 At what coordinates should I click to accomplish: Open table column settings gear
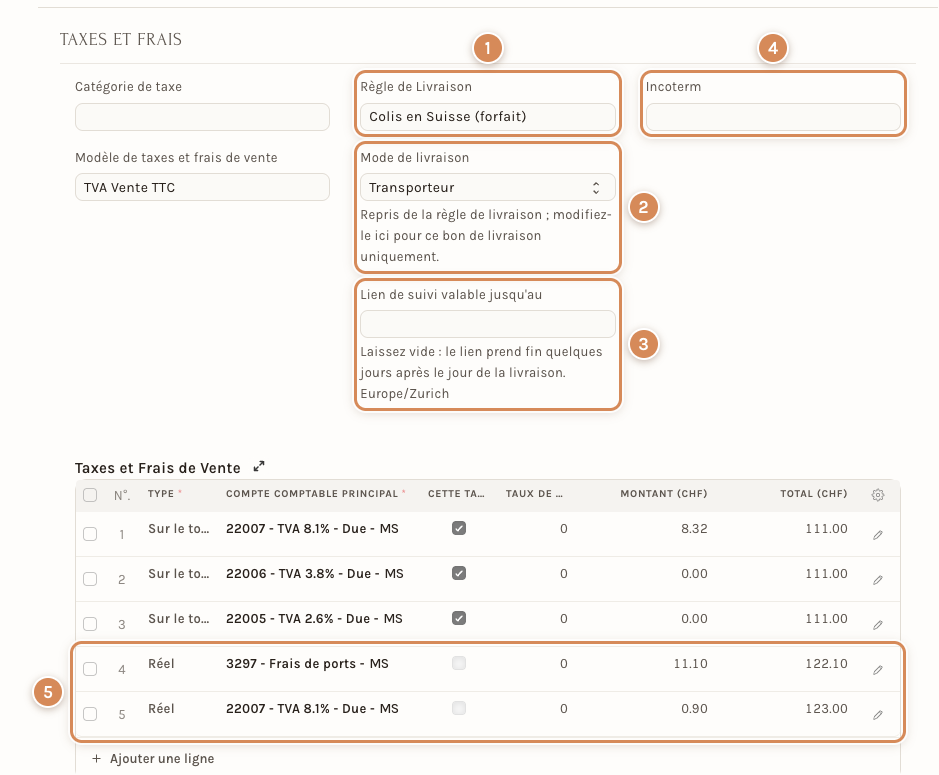(877, 495)
